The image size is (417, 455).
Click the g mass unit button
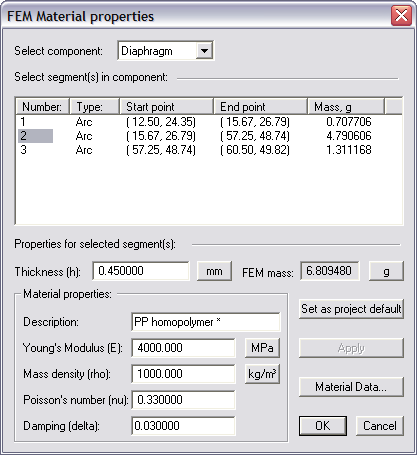tap(386, 271)
